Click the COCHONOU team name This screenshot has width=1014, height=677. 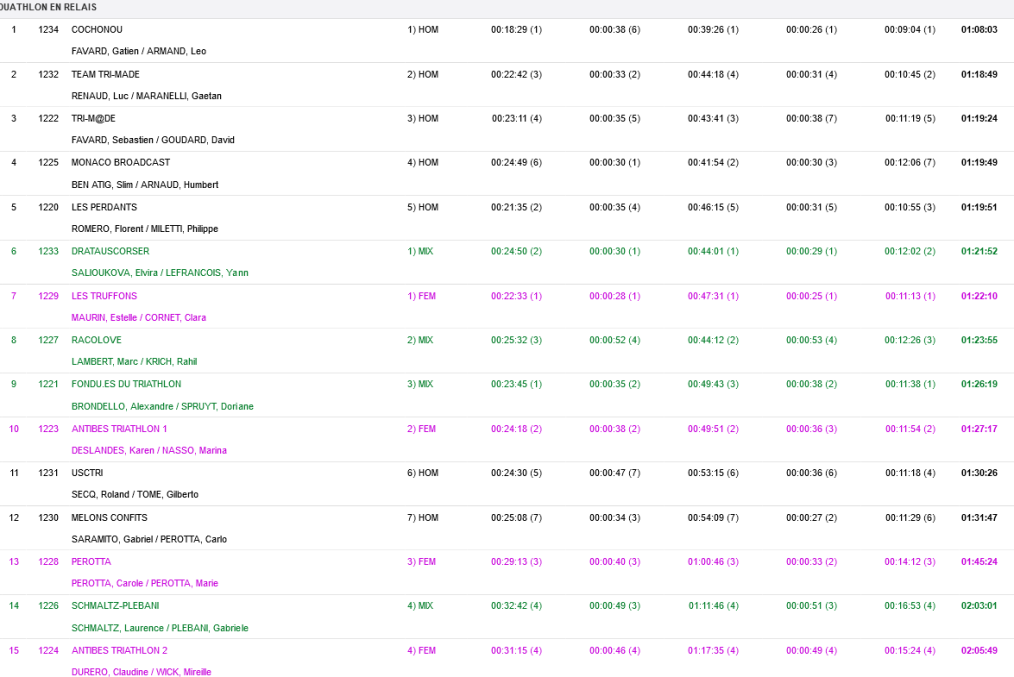tap(97, 30)
